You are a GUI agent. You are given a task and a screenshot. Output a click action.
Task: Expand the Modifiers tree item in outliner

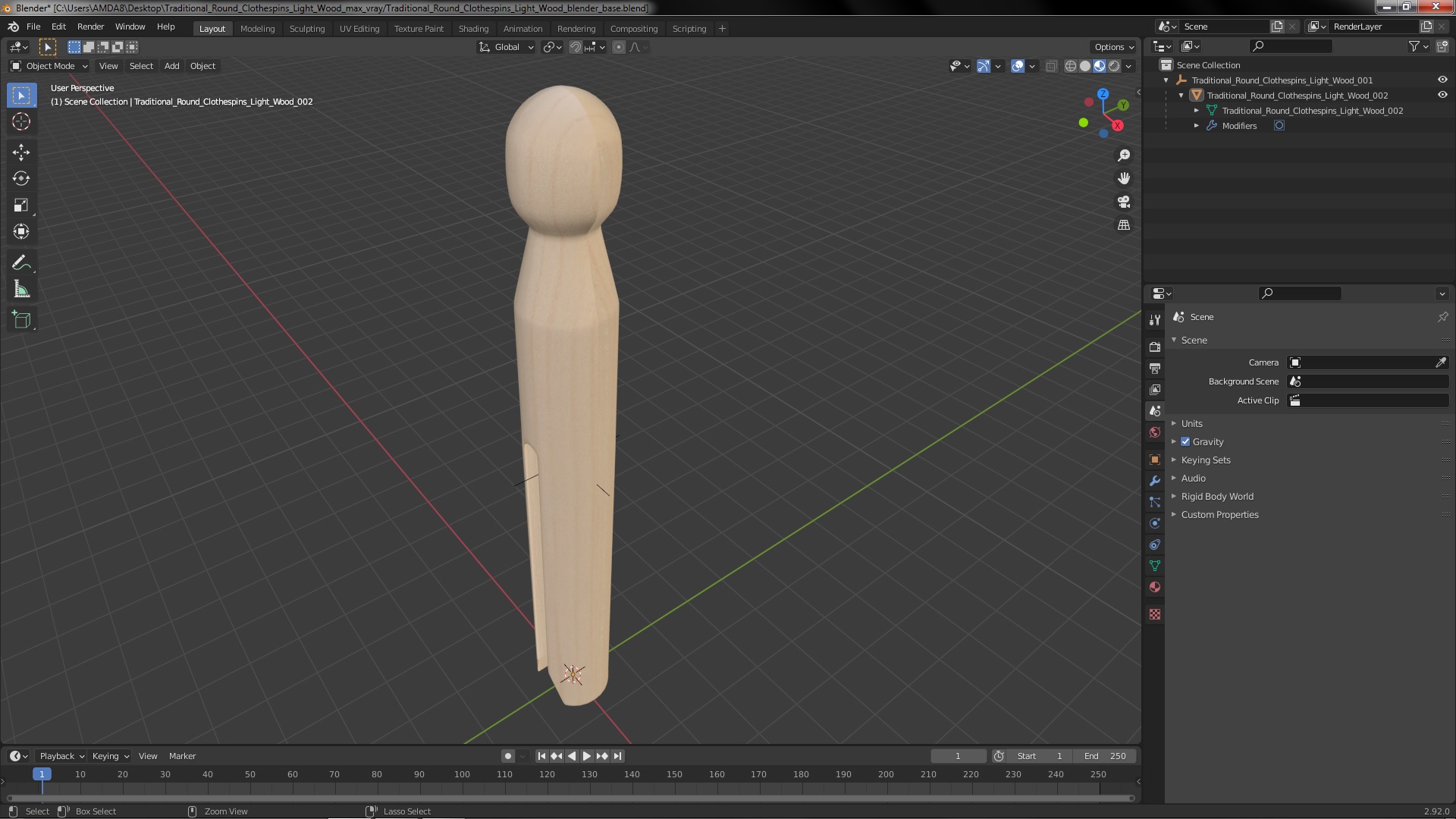coord(1197,126)
